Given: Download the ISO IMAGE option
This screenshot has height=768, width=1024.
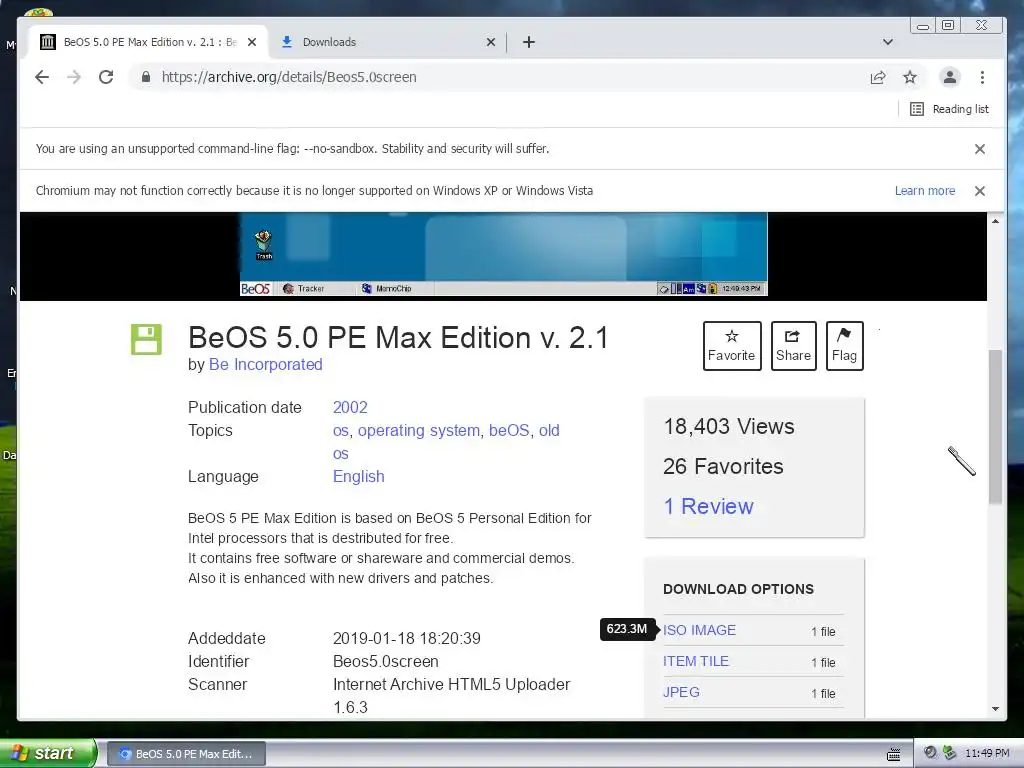Looking at the screenshot, I should 699,630.
